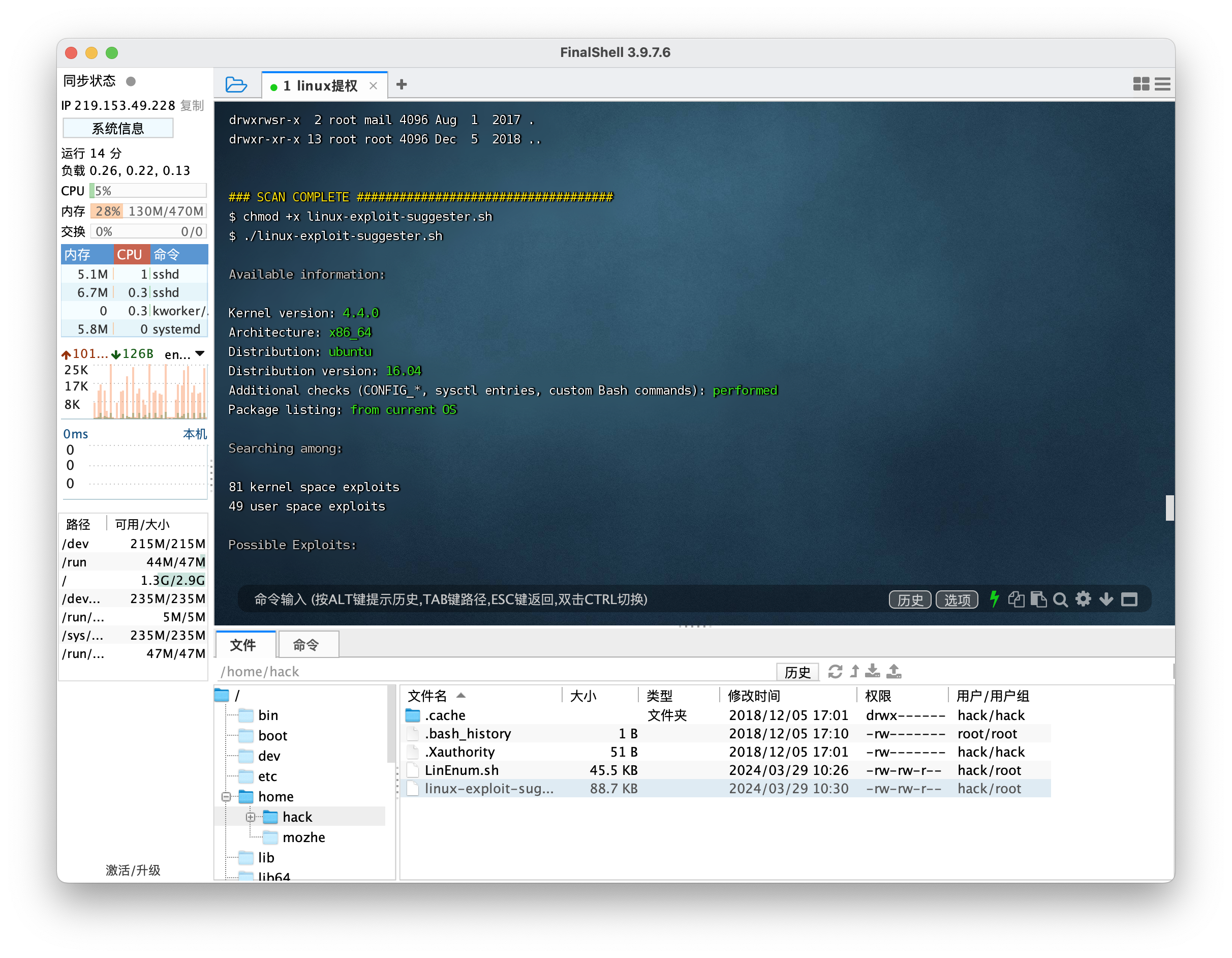Image resolution: width=1232 pixels, height=958 pixels.
Task: Select the 1 linux提权 session tab
Action: [320, 86]
